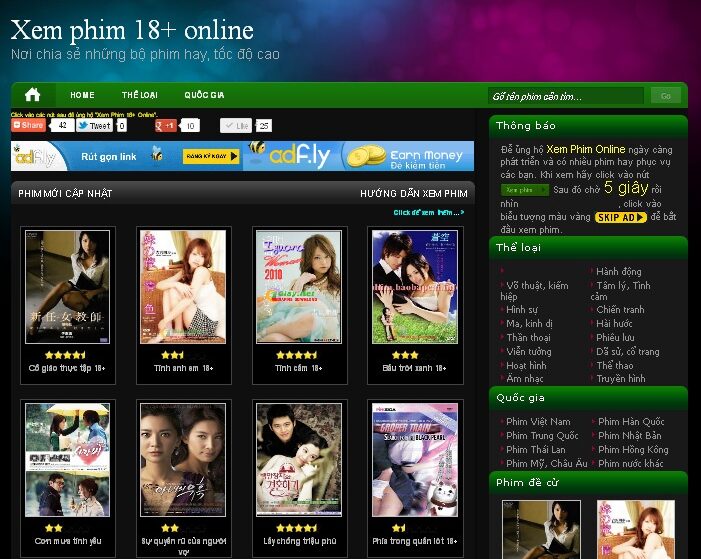Open poster for Phía trong quần lót 18+
This screenshot has width=701, height=559.
click(415, 460)
